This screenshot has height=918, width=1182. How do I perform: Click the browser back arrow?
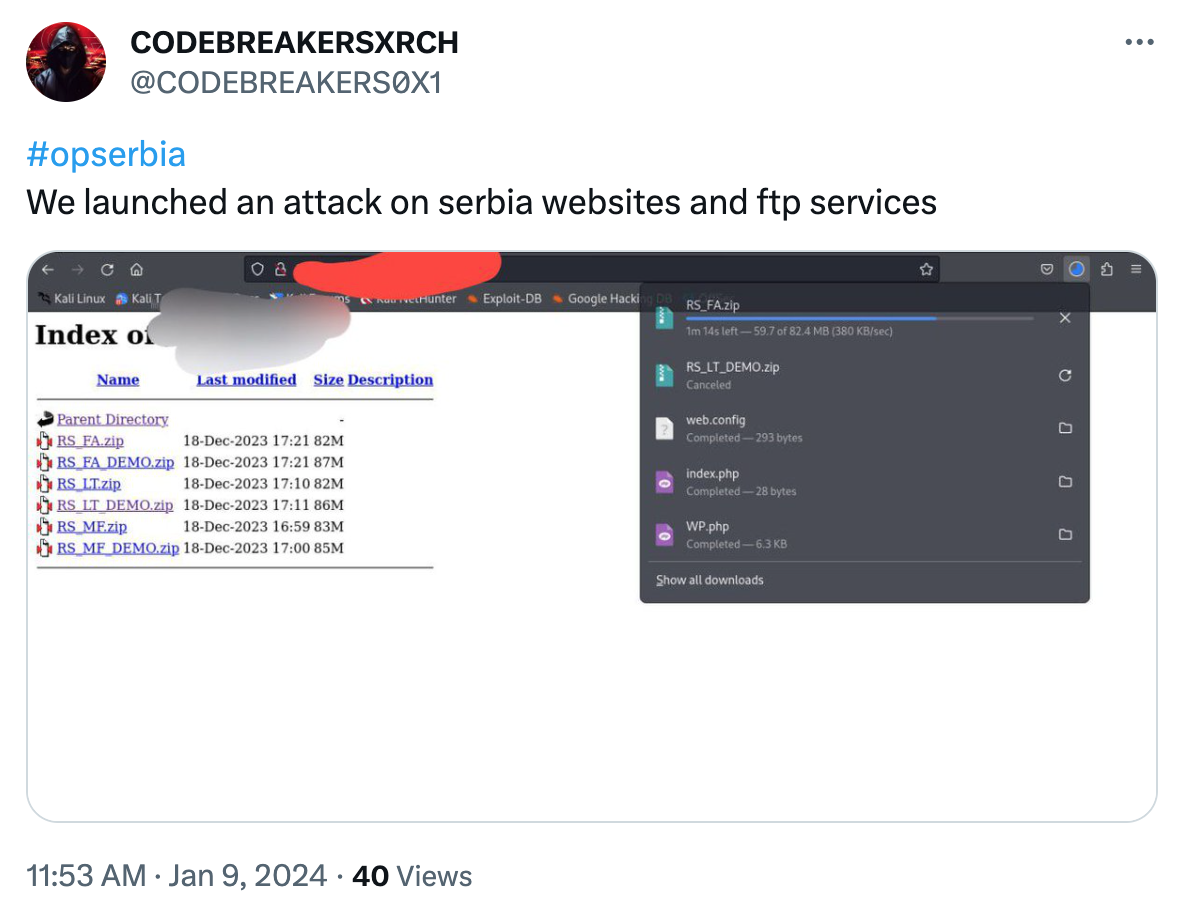48,269
